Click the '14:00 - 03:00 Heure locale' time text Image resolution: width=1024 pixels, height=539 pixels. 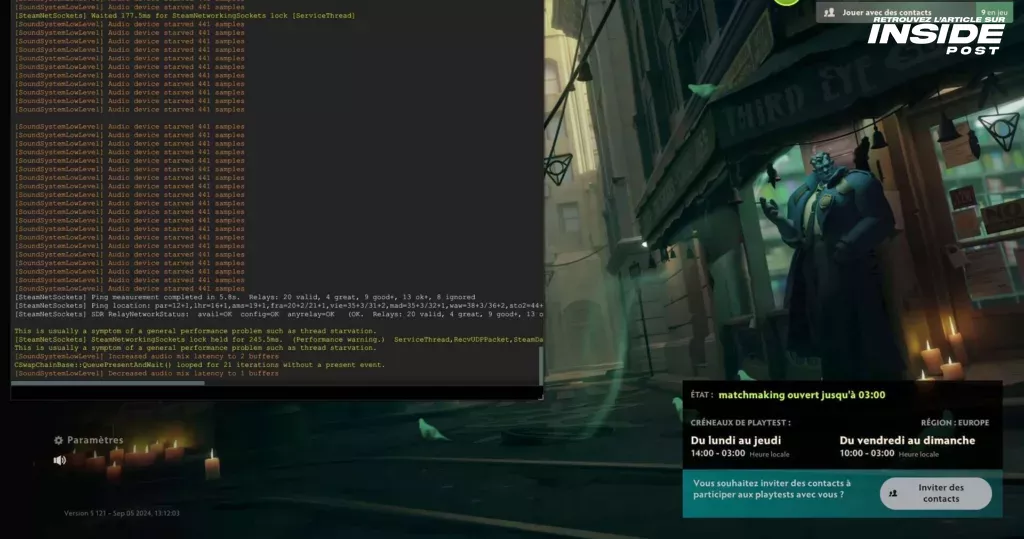pyautogui.click(x=739, y=453)
